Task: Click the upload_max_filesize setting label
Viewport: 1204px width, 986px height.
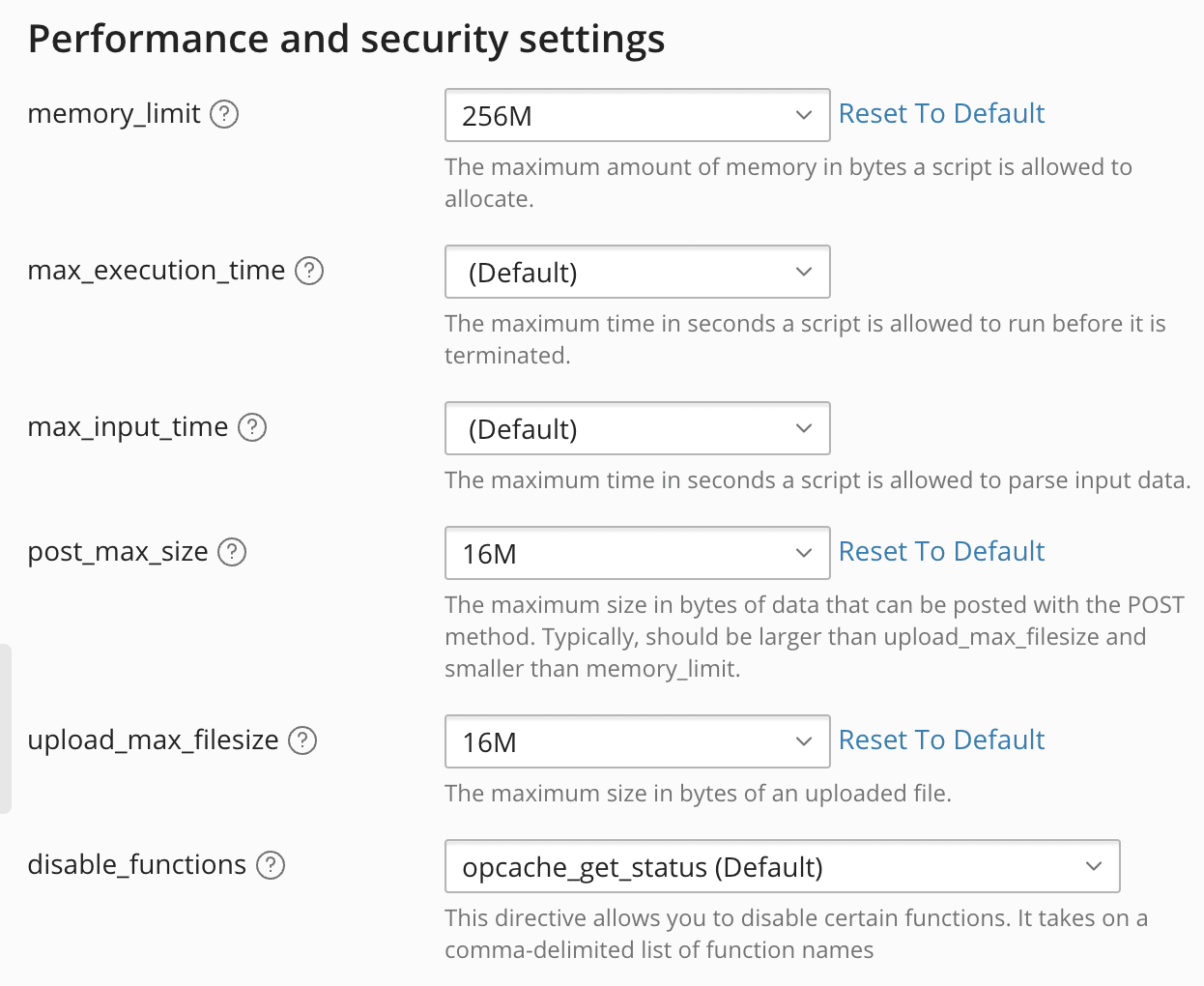Action: coord(153,740)
